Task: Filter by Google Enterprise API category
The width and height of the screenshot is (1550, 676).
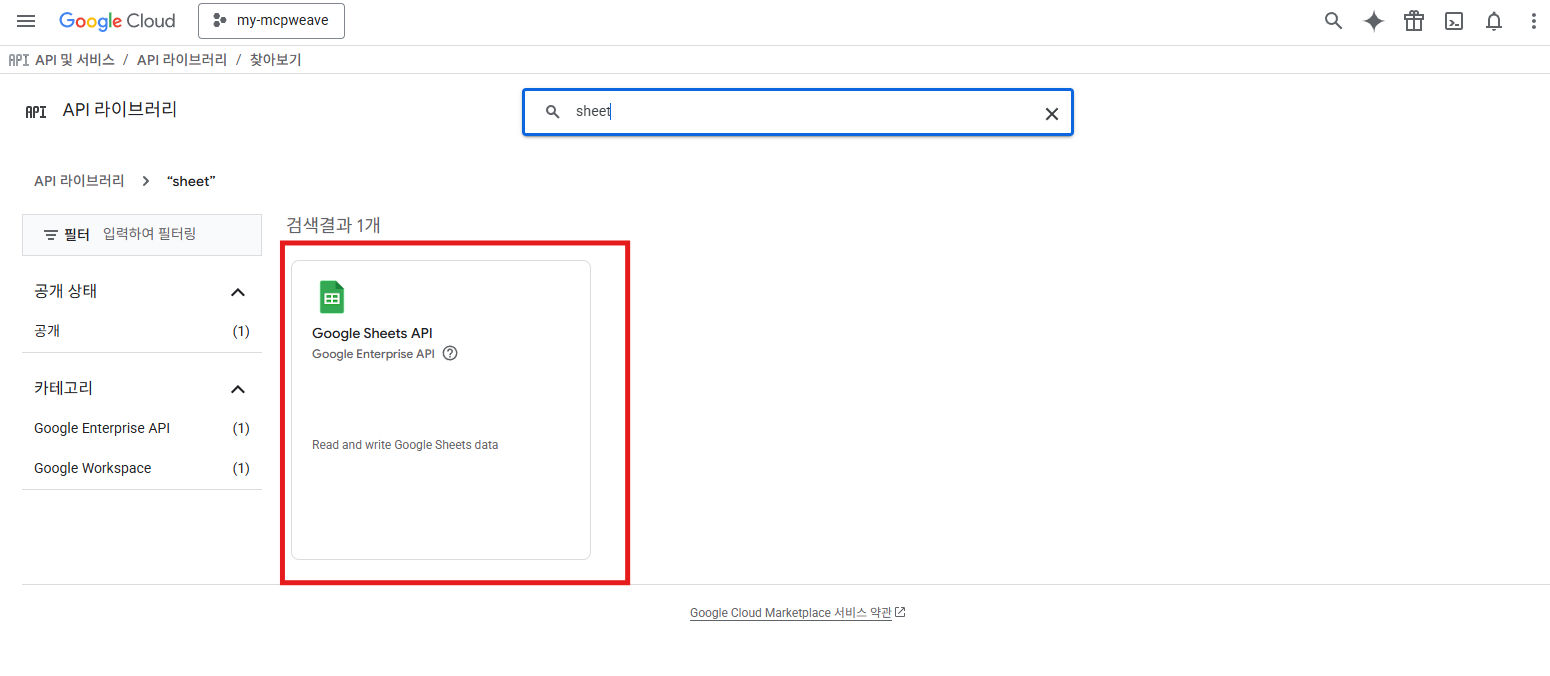Action: point(141,428)
